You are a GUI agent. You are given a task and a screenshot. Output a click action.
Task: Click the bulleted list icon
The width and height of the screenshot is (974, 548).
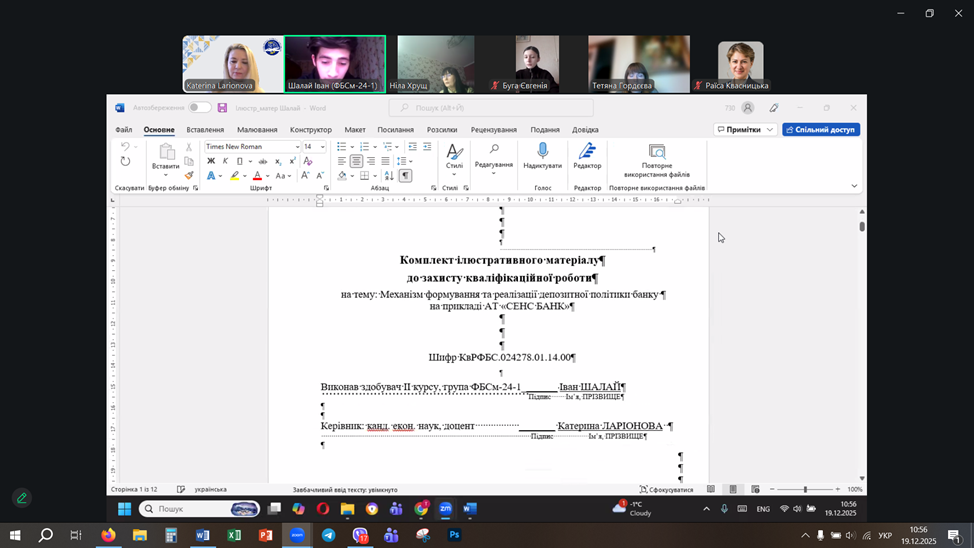click(x=341, y=147)
